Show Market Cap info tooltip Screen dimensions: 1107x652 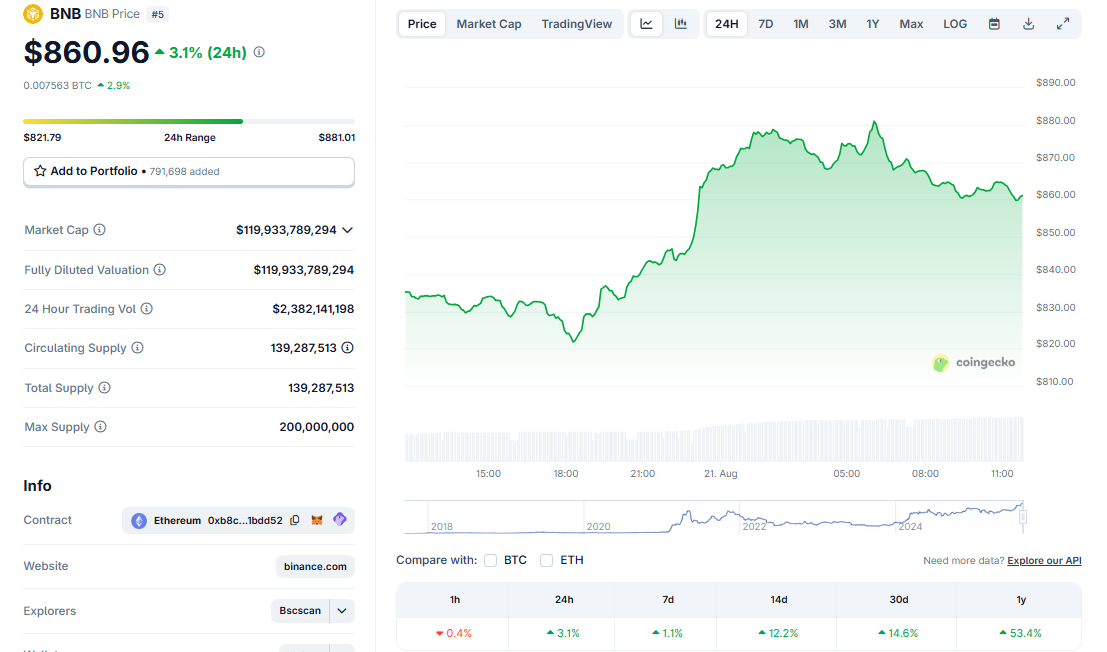click(x=100, y=230)
